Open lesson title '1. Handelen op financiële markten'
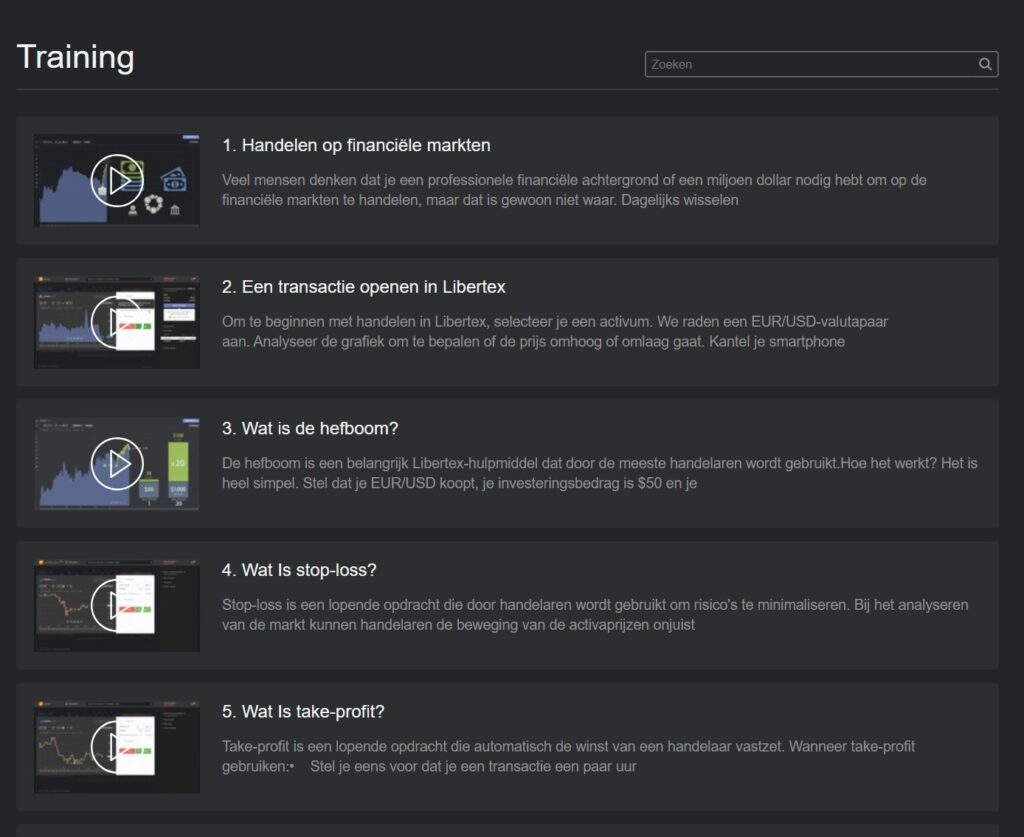1024x837 pixels. coord(356,146)
